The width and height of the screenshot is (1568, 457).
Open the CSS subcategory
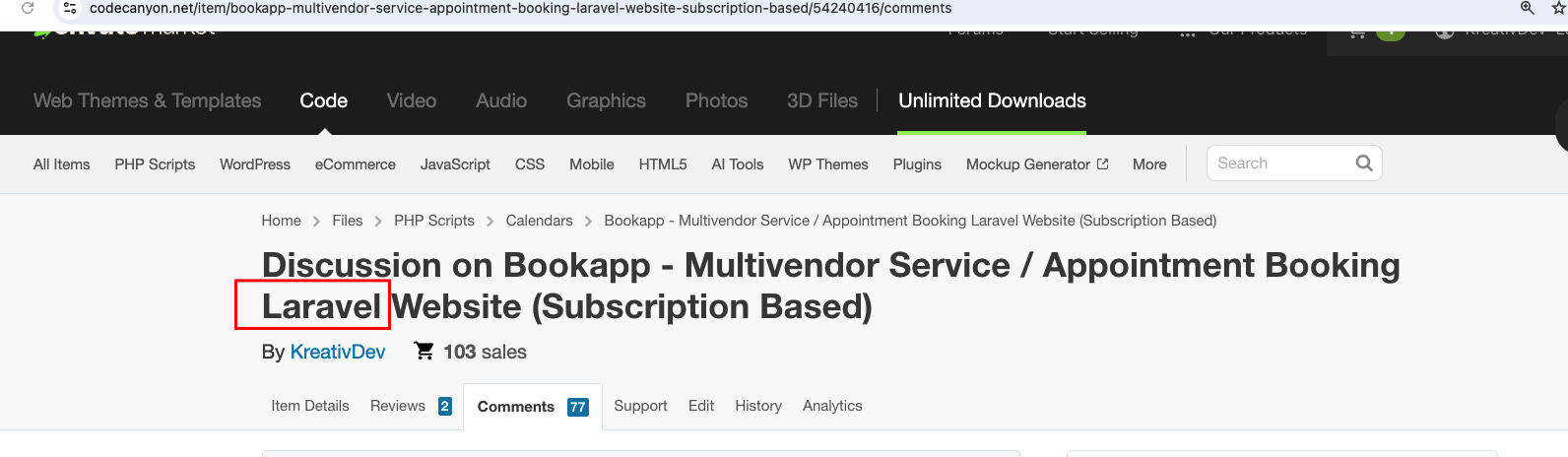(x=530, y=164)
